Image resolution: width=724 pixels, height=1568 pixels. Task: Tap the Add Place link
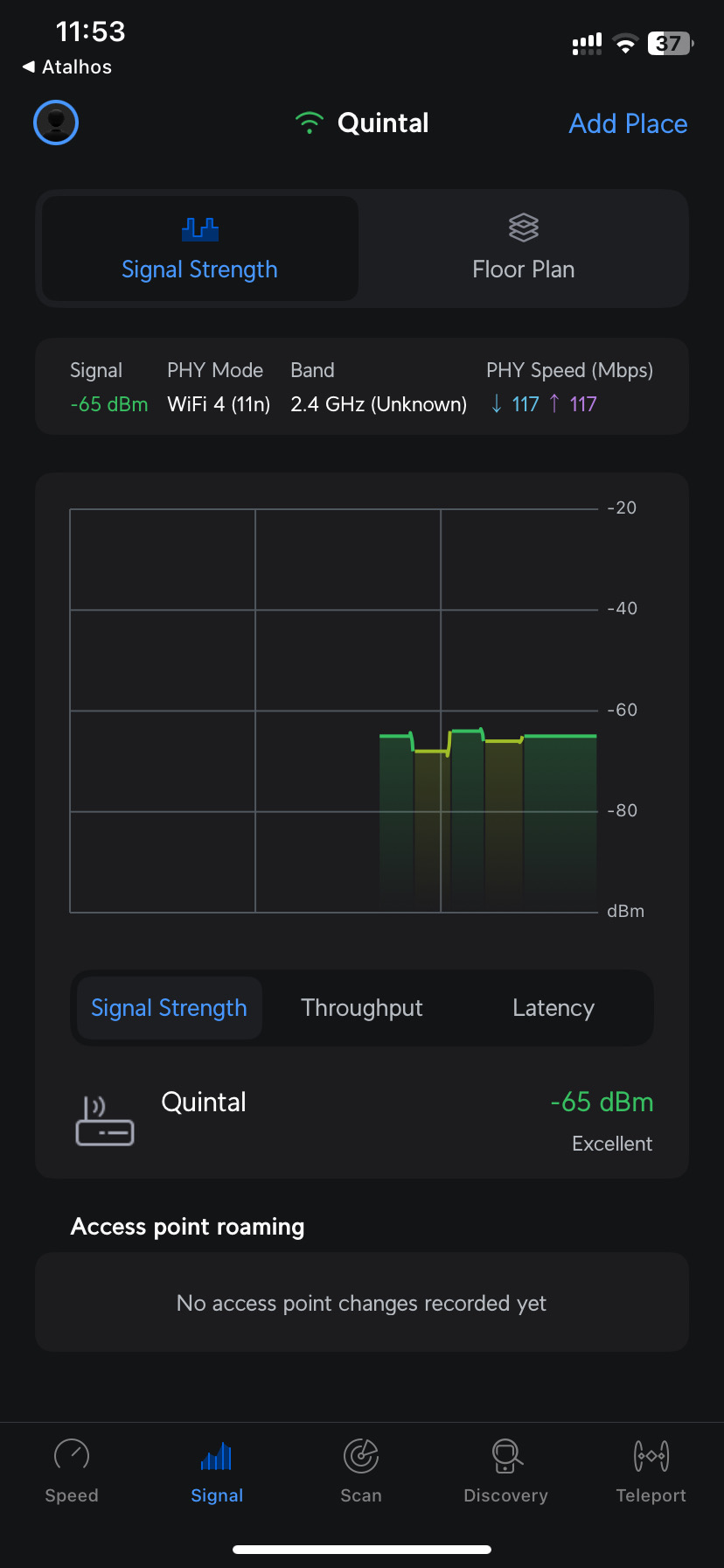tap(628, 123)
